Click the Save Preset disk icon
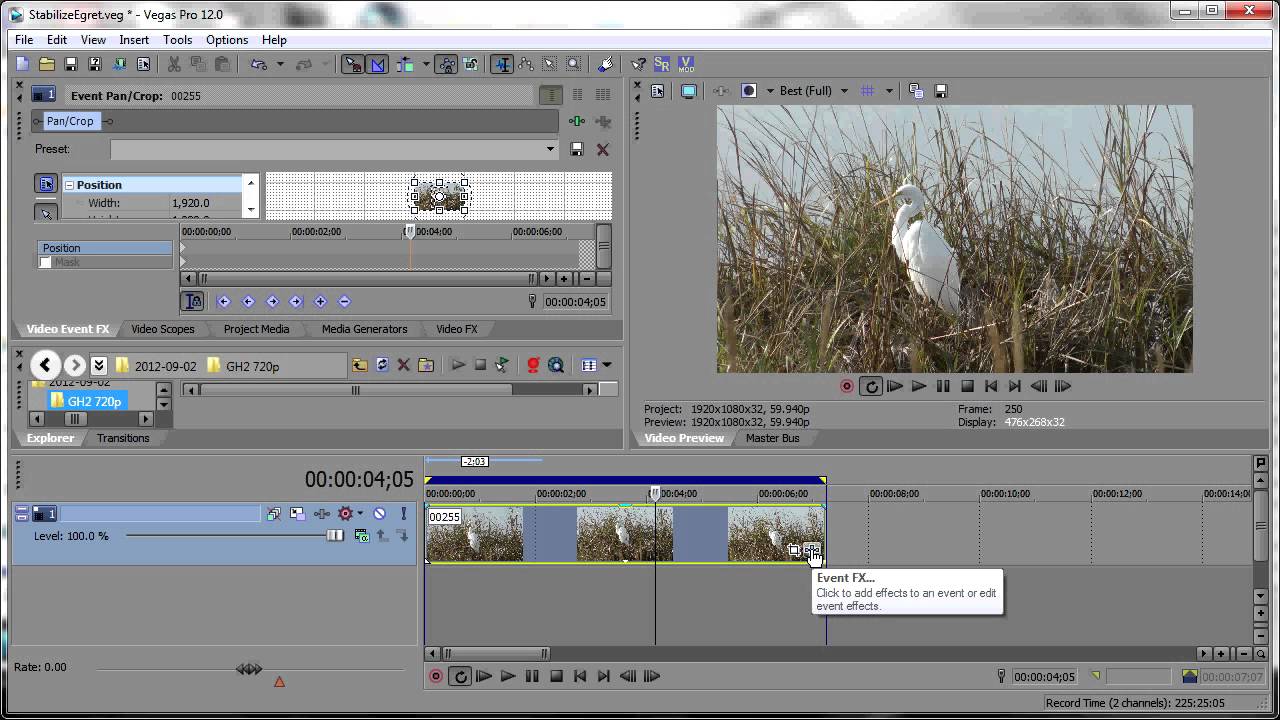This screenshot has height=720, width=1280. 577,149
